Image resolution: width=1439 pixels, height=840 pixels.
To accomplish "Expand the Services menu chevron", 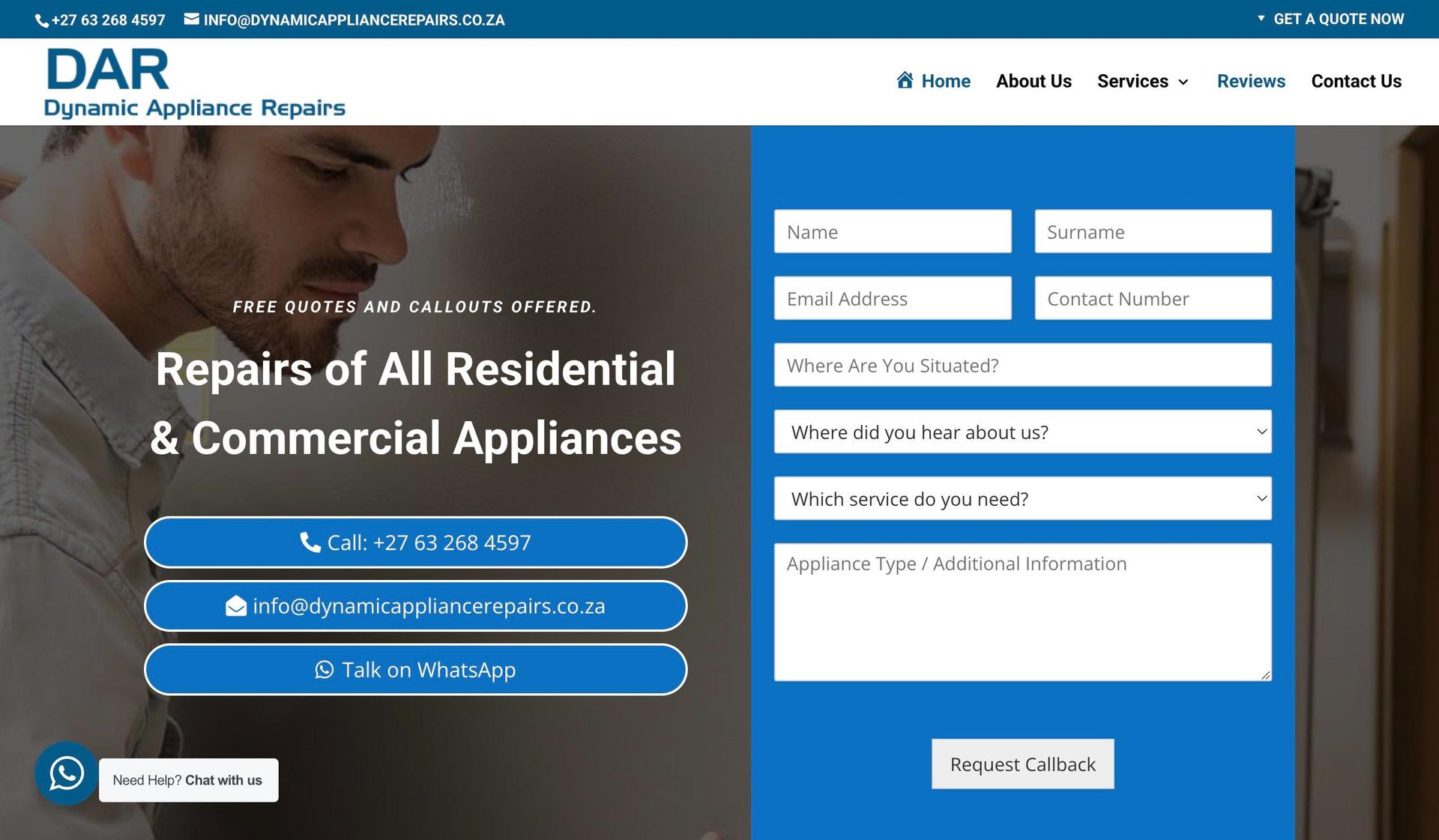I will pos(1183,82).
